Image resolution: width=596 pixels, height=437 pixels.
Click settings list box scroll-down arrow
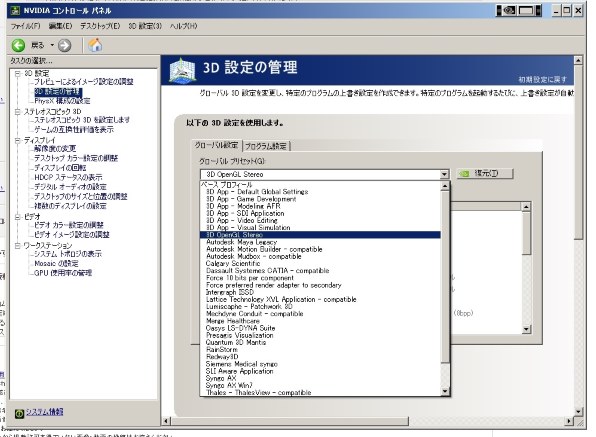526,329
